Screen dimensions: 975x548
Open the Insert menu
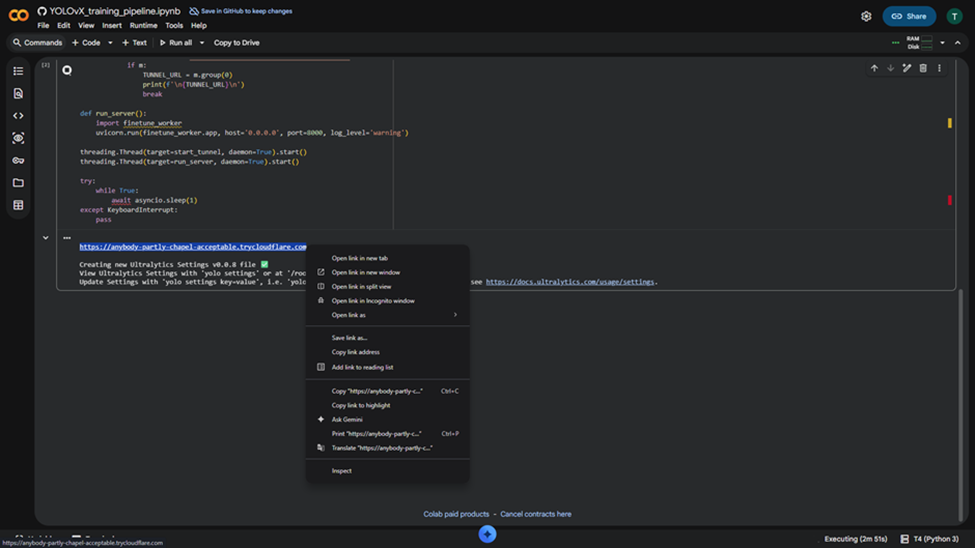point(112,26)
